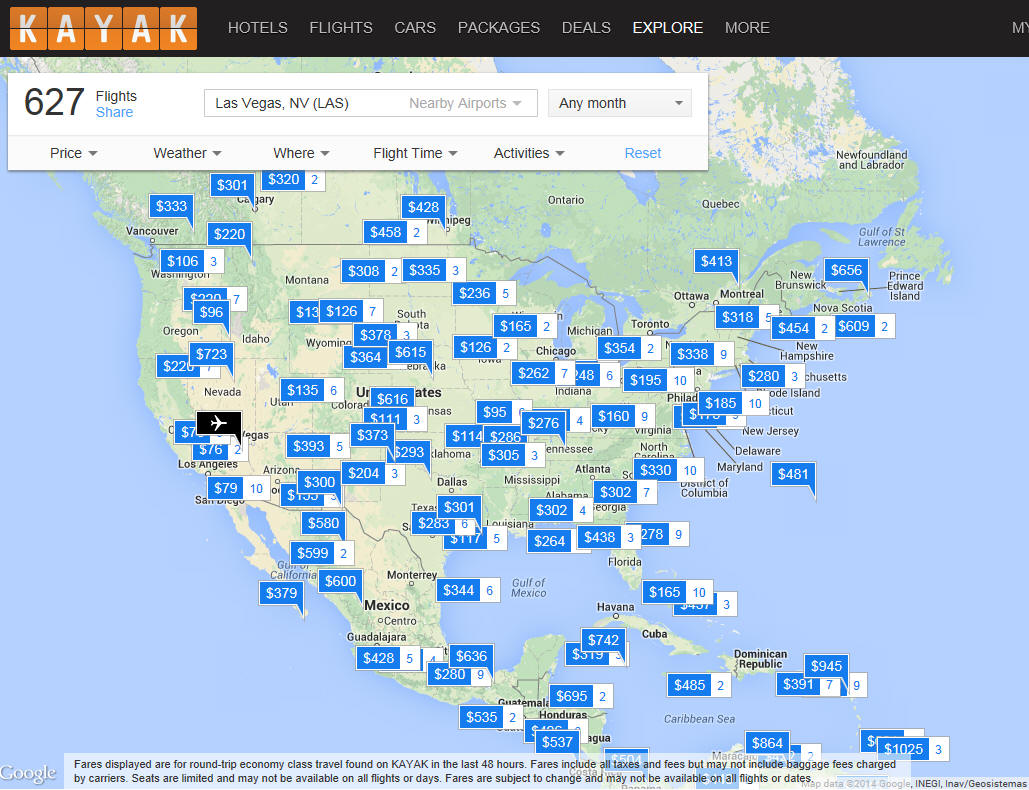Open the Cars page
The width and height of the screenshot is (1029, 790).
(415, 28)
